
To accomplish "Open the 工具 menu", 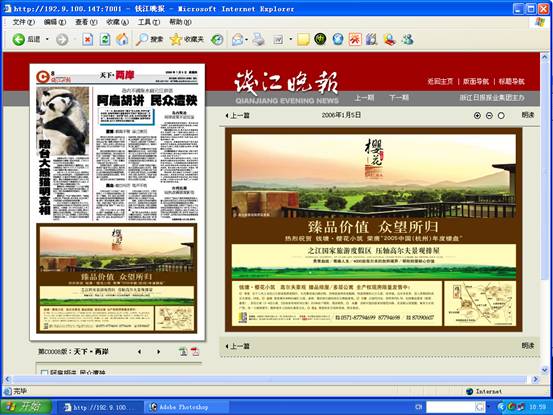I will (x=148, y=22).
